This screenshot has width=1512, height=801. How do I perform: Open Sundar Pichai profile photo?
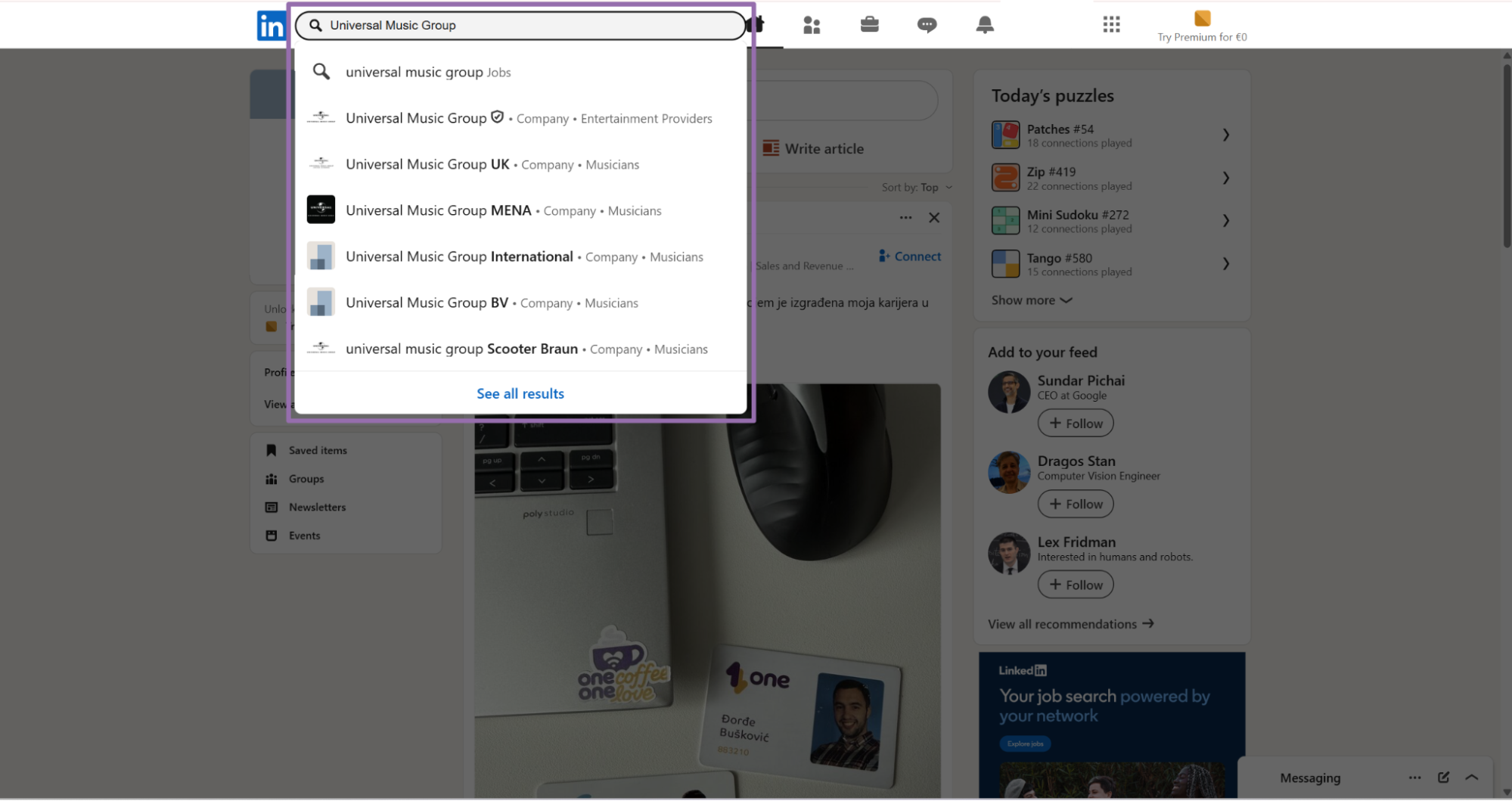1009,392
